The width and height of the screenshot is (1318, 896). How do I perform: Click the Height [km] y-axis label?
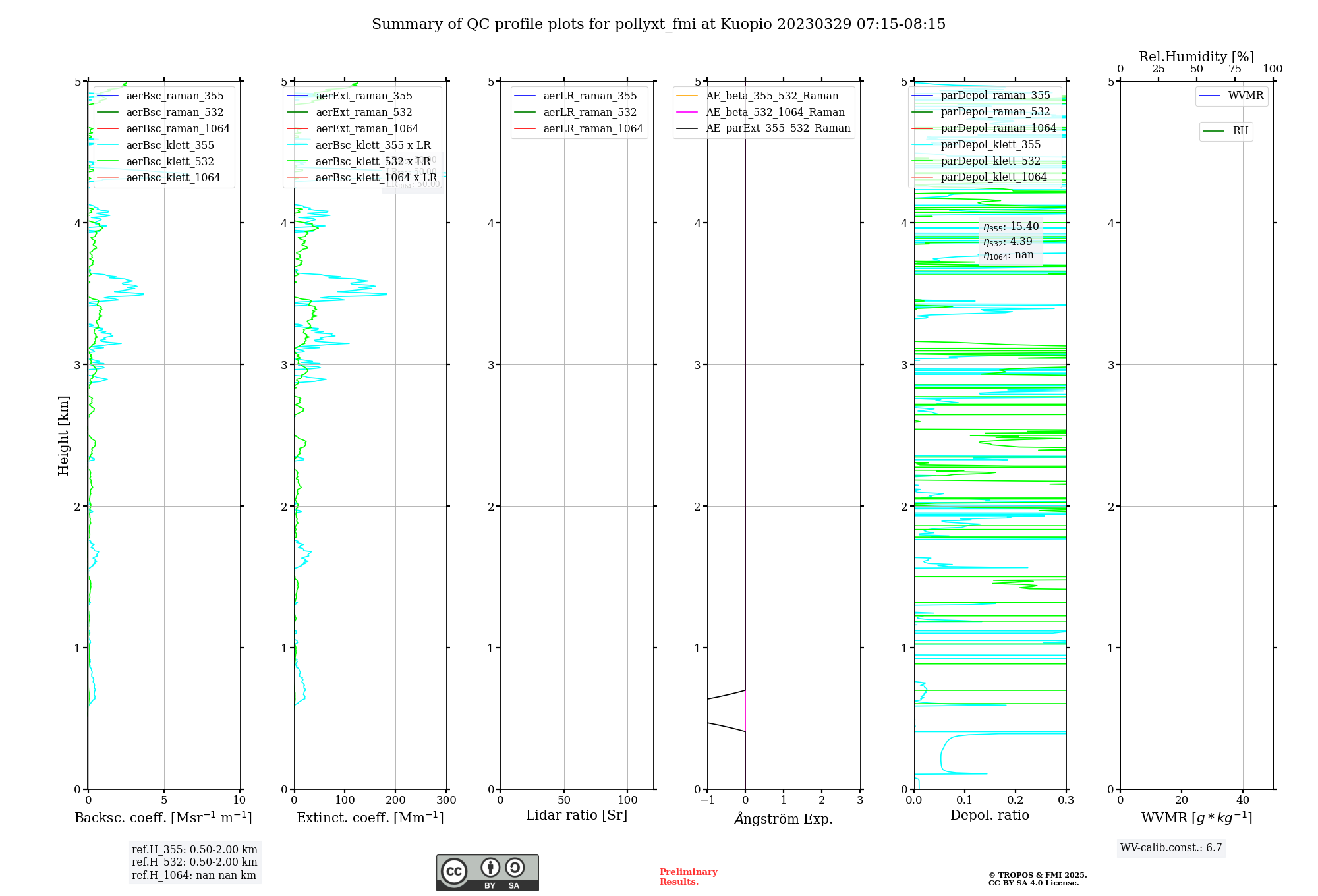click(63, 435)
